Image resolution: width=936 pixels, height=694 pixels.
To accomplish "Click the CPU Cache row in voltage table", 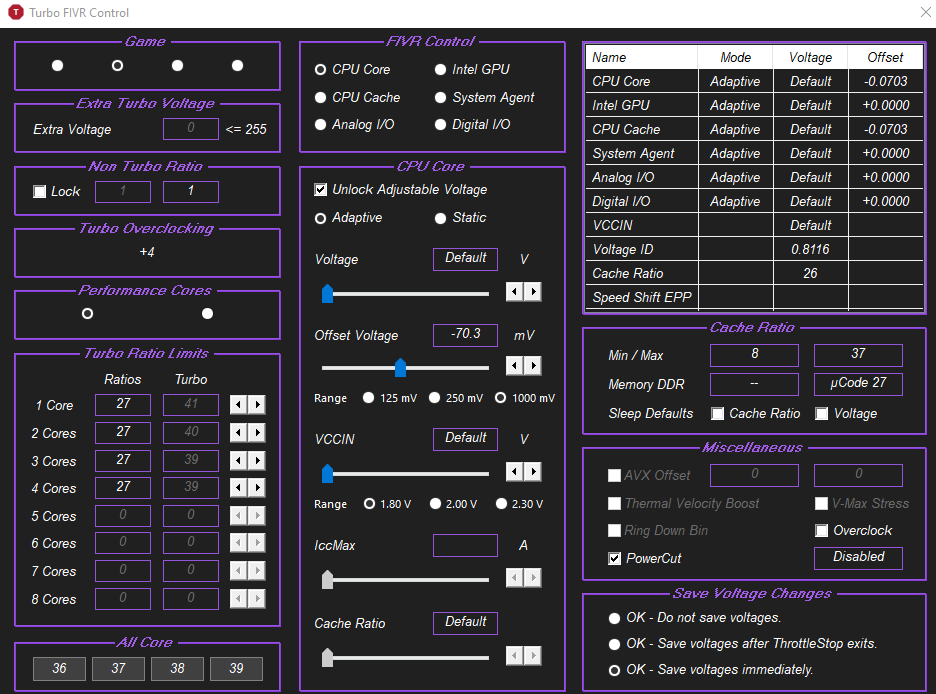I will [x=755, y=129].
